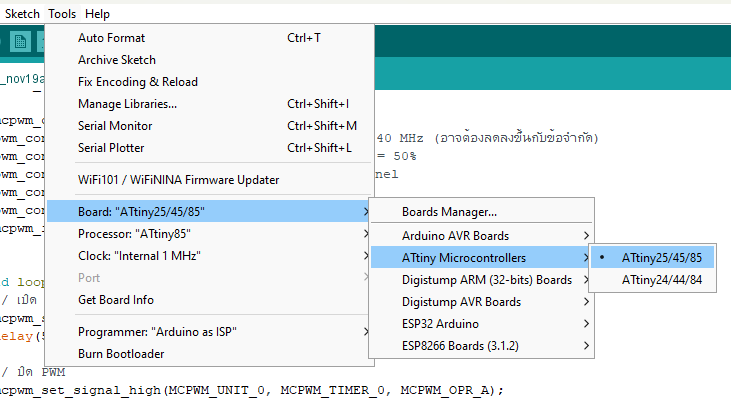Click the PWM comment line

tap(33, 372)
